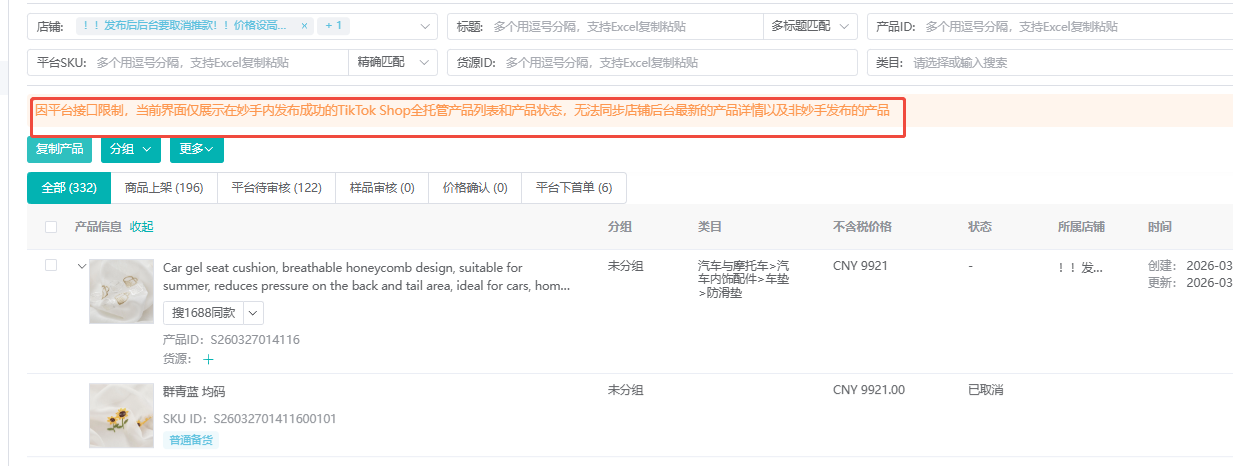The width and height of the screenshot is (1233, 466).
Task: Open the 群青蓝 均码 SKU thumbnail
Action: (121, 414)
